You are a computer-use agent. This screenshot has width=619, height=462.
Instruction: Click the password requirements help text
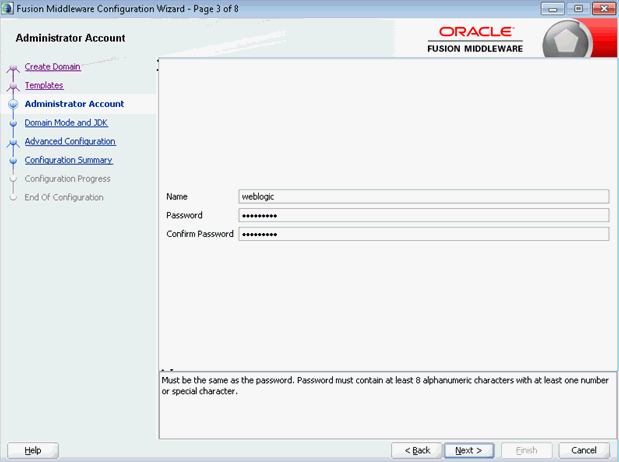[x=385, y=386]
